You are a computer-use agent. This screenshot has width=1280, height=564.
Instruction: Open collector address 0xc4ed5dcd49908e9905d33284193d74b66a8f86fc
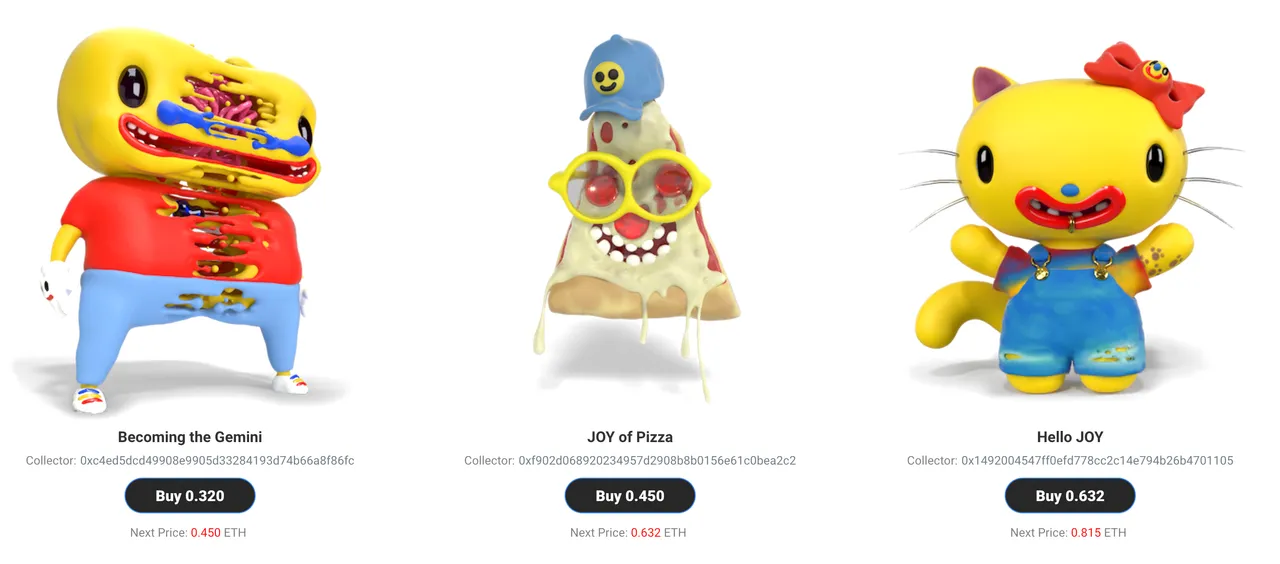click(217, 461)
